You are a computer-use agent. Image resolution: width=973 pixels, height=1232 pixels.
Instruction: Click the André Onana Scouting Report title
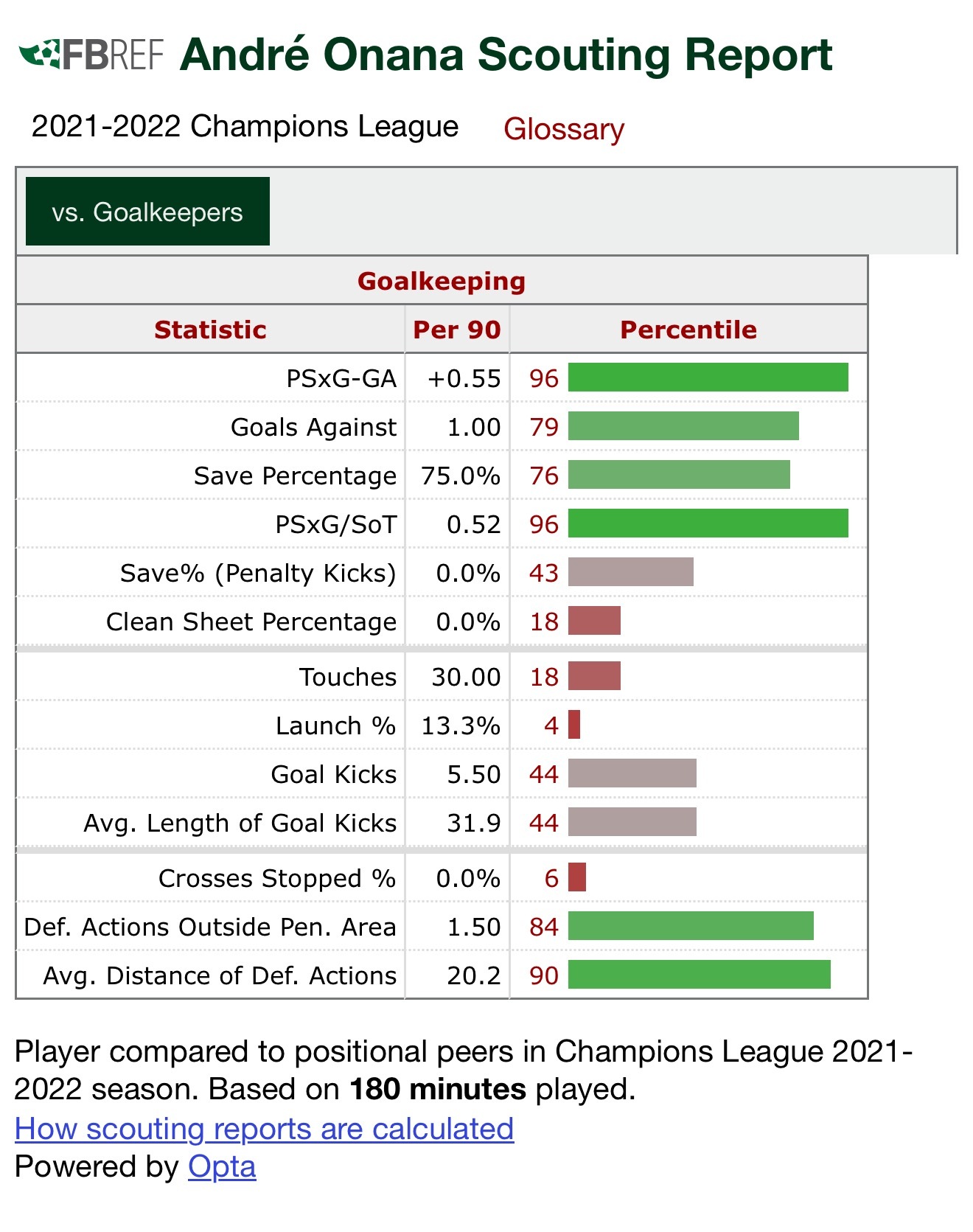click(x=506, y=55)
